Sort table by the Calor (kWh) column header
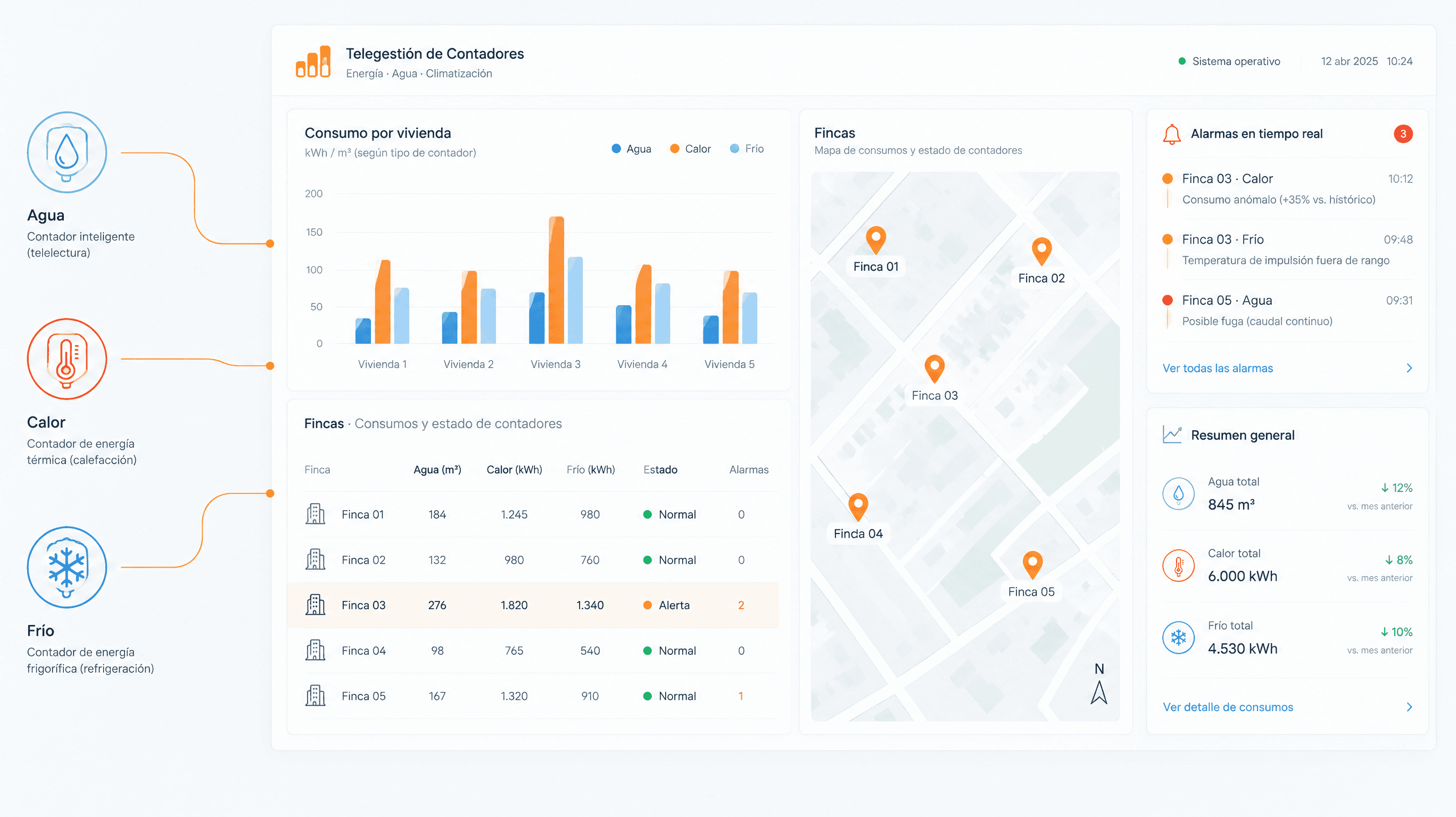 tap(515, 470)
